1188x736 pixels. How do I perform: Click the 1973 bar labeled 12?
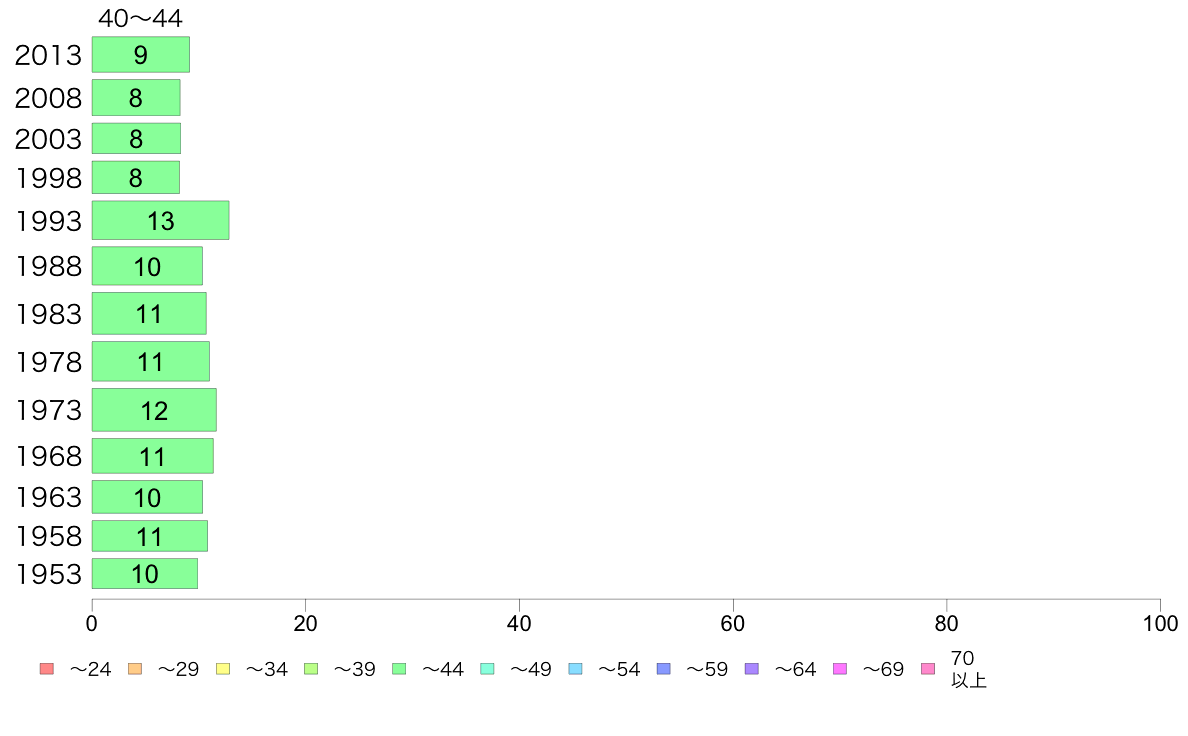[x=155, y=410]
